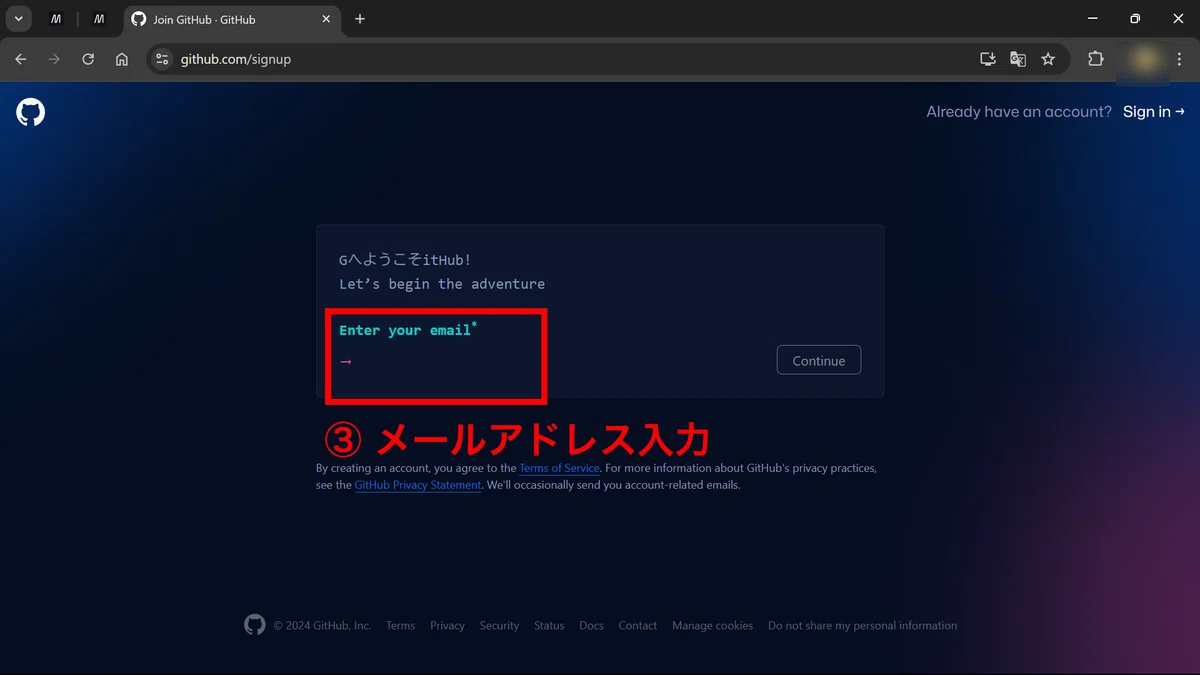Image resolution: width=1200 pixels, height=675 pixels.
Task: Open the Extensions puzzle icon
Action: [1096, 59]
